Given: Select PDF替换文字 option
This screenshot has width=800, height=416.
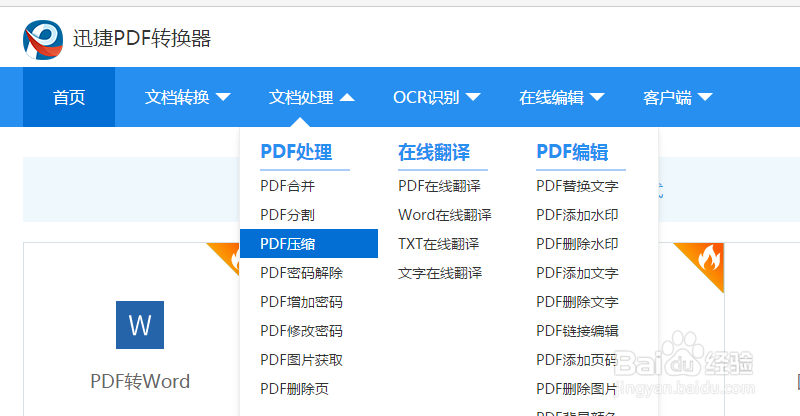Looking at the screenshot, I should (577, 186).
